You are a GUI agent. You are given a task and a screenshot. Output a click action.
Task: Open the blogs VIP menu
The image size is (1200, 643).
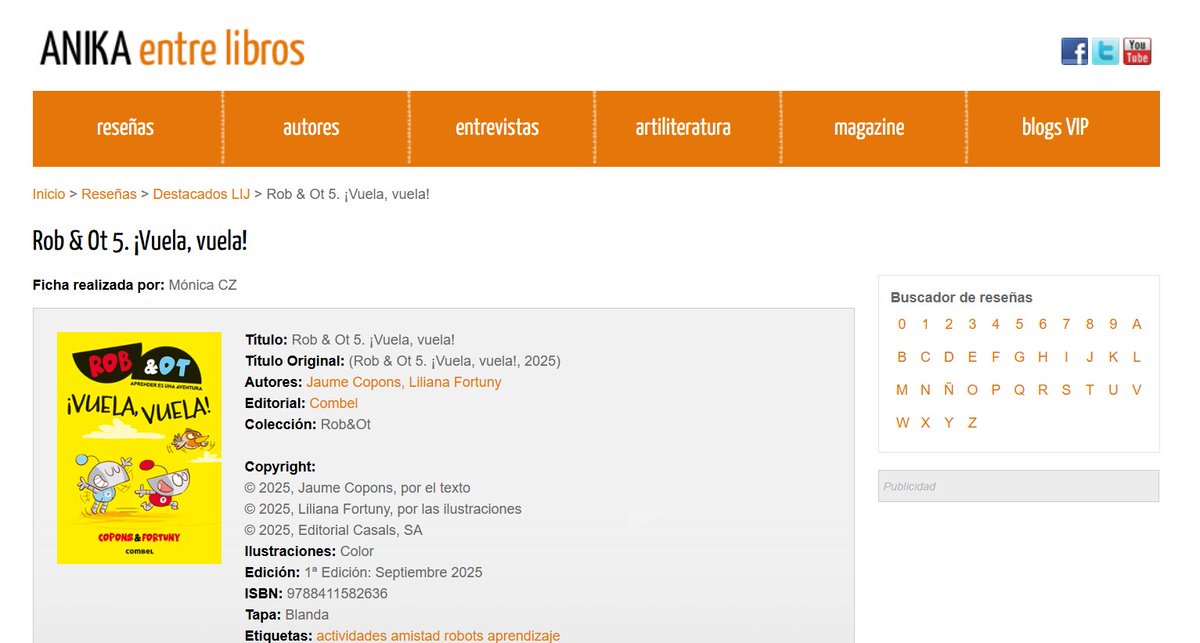(x=1055, y=128)
